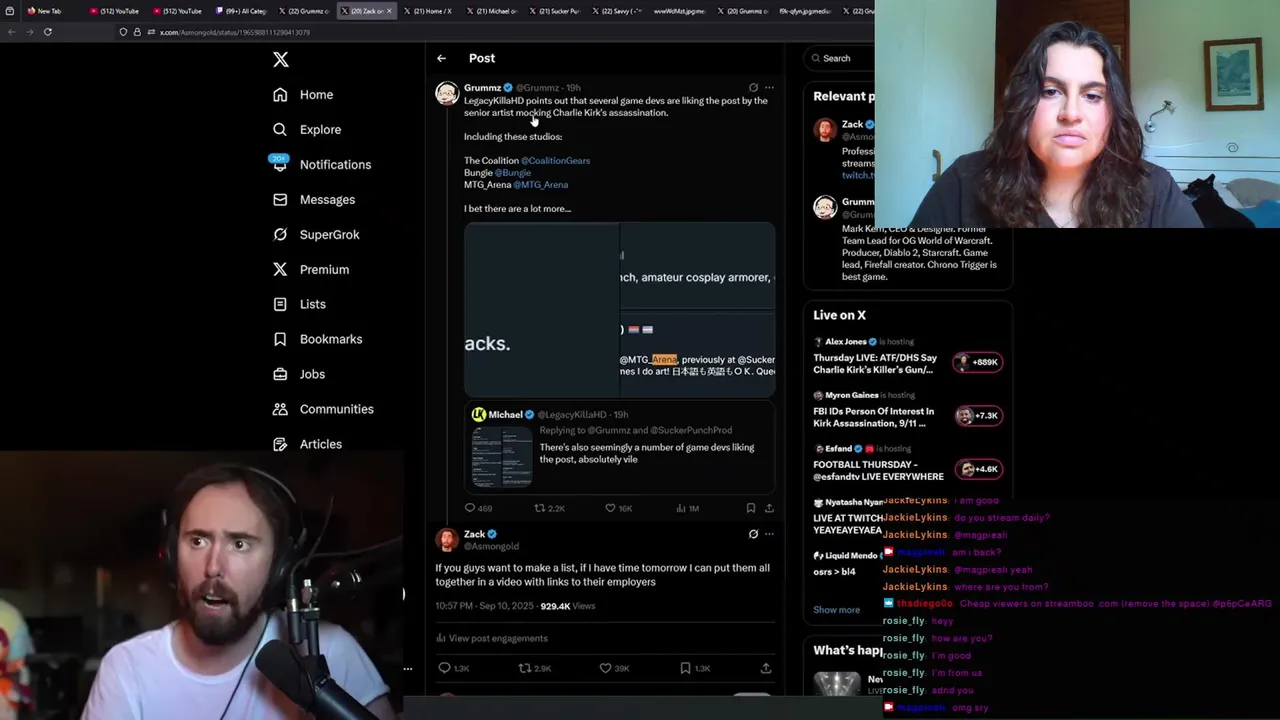Repost Zack's post with 2.9K reposts
This screenshot has width=1280, height=720.
pos(534,668)
